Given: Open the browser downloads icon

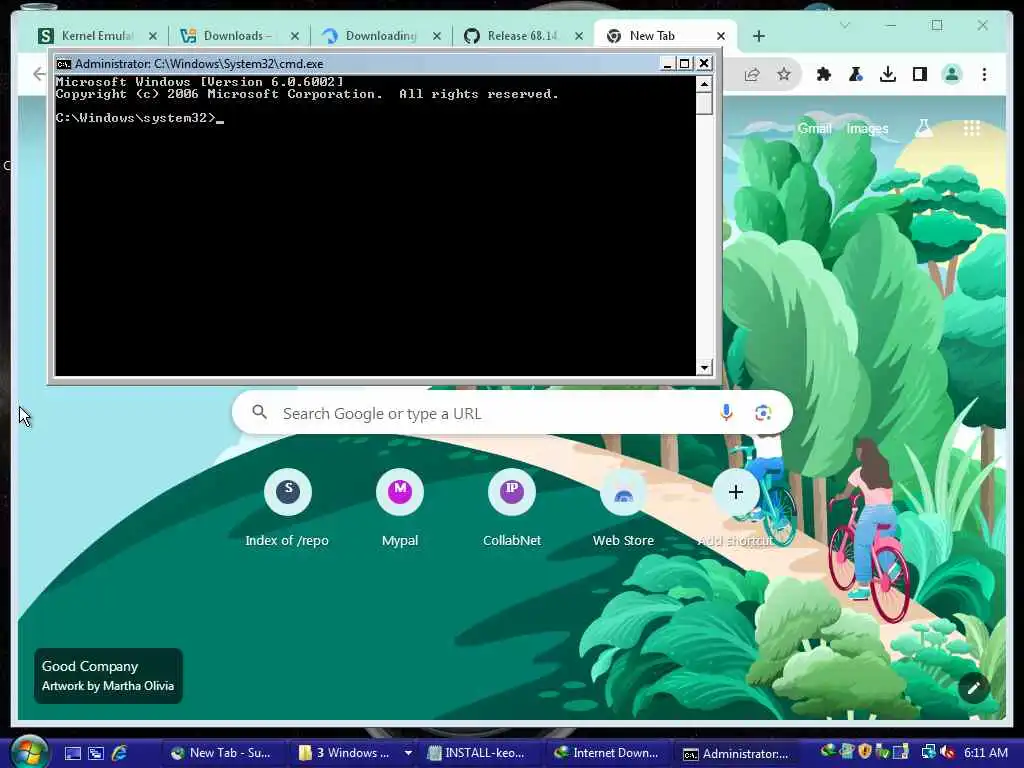Looking at the screenshot, I should point(888,74).
